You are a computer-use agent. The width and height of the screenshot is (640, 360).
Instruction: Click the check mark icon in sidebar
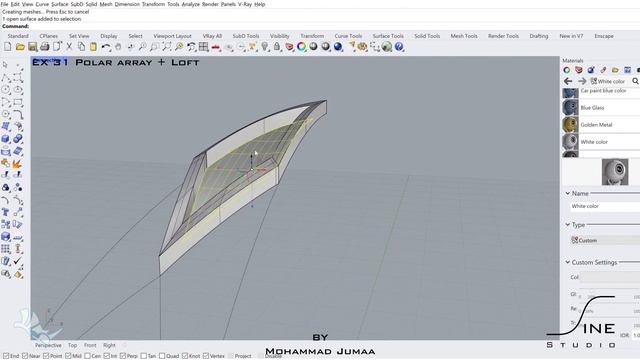(18, 261)
